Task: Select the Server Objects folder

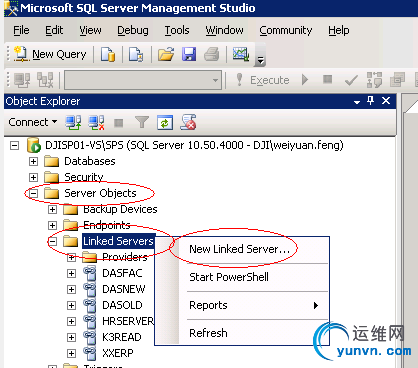Action: pos(100,193)
